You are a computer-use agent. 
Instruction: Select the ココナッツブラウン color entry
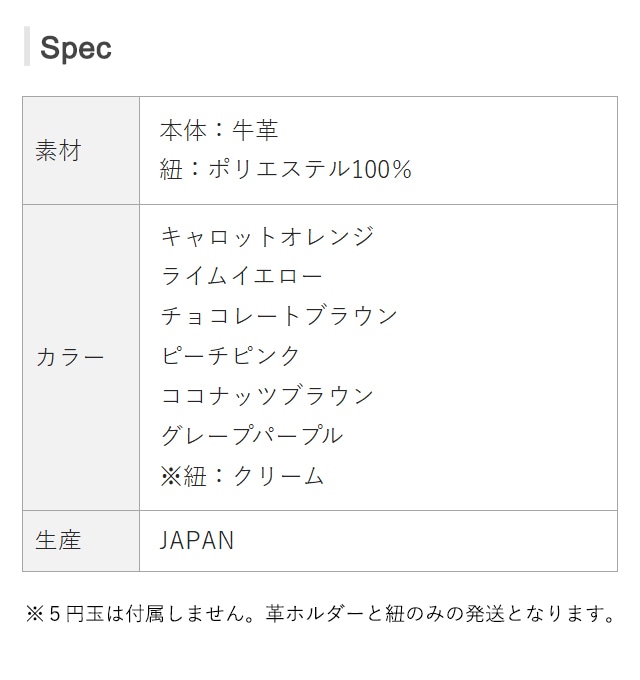coord(267,396)
